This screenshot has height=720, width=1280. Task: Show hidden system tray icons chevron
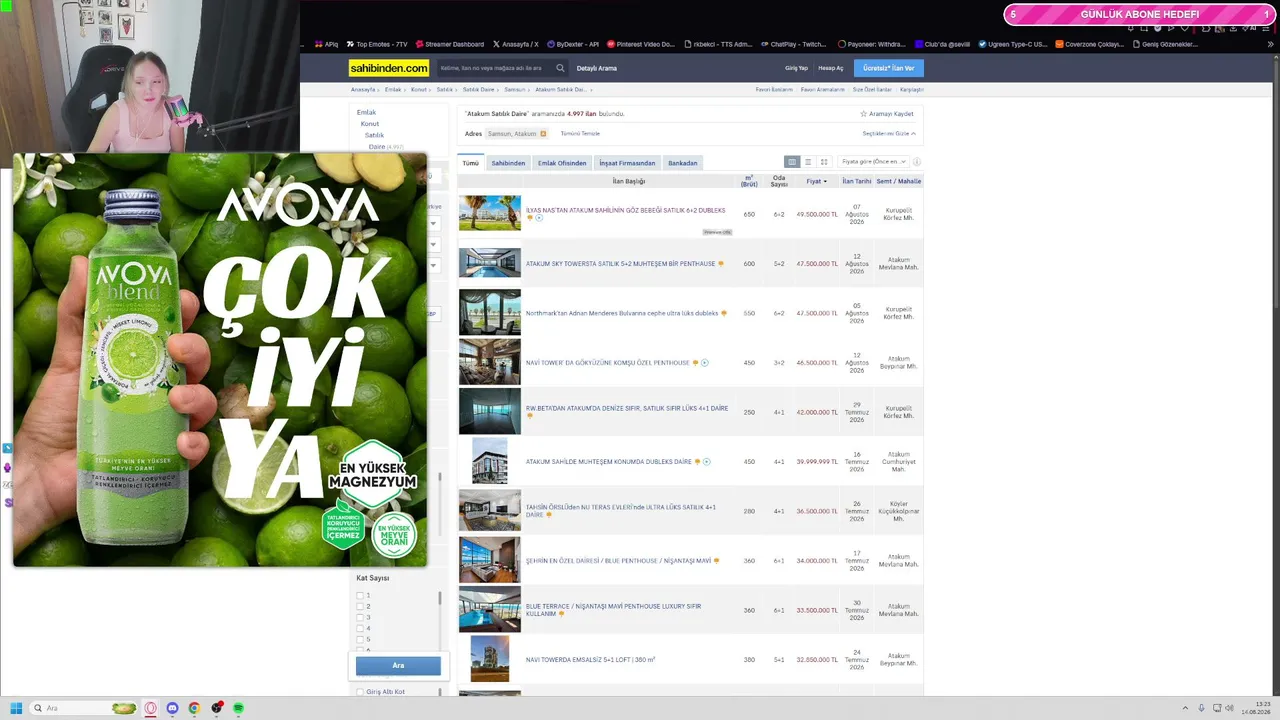(x=1185, y=708)
